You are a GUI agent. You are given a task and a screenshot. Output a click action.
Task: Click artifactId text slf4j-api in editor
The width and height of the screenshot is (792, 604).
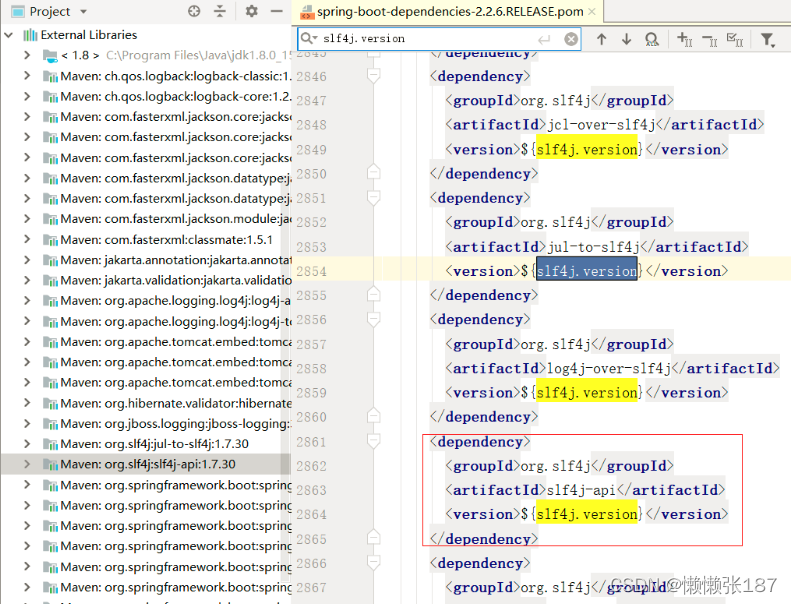[582, 490]
